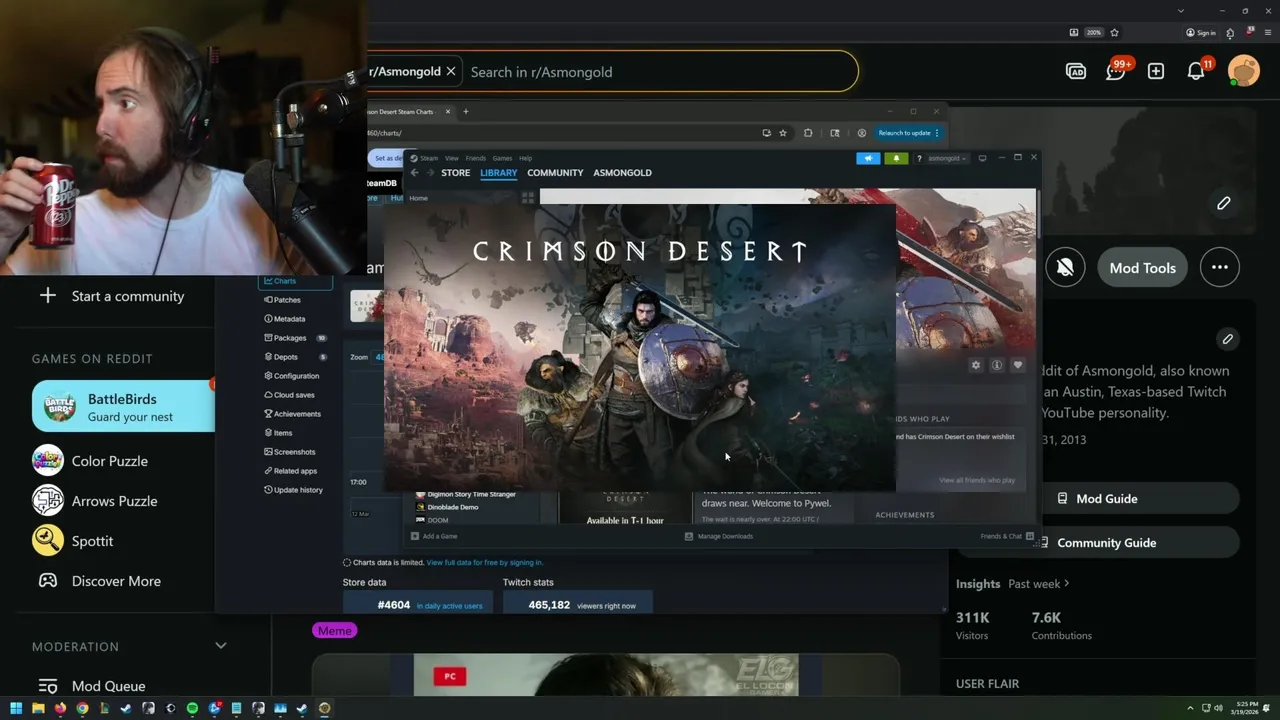Open Reddit notifications bell
The height and width of the screenshot is (720, 1280).
pos(1196,71)
